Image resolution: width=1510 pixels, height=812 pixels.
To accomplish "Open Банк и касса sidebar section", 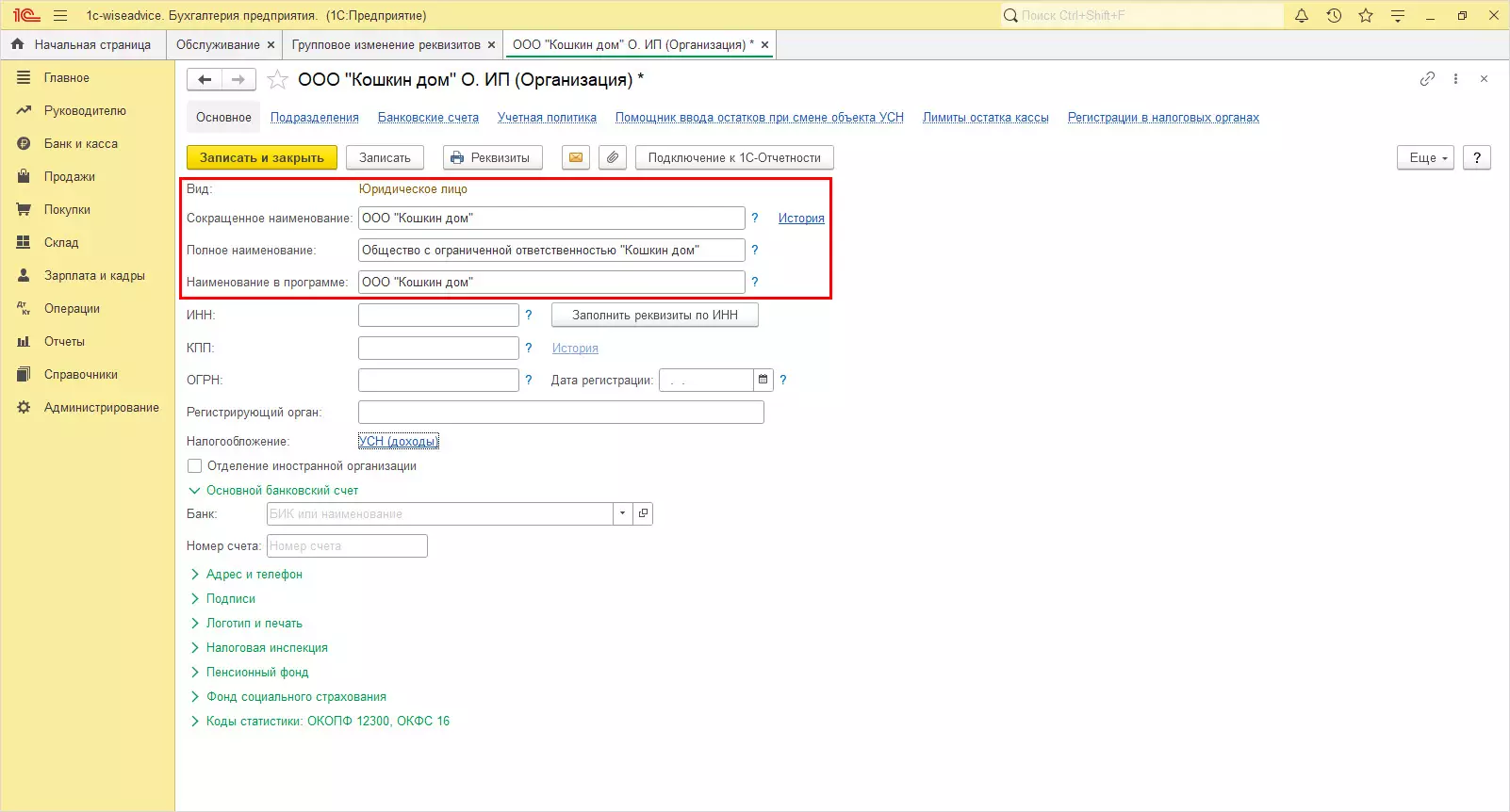I will point(81,144).
